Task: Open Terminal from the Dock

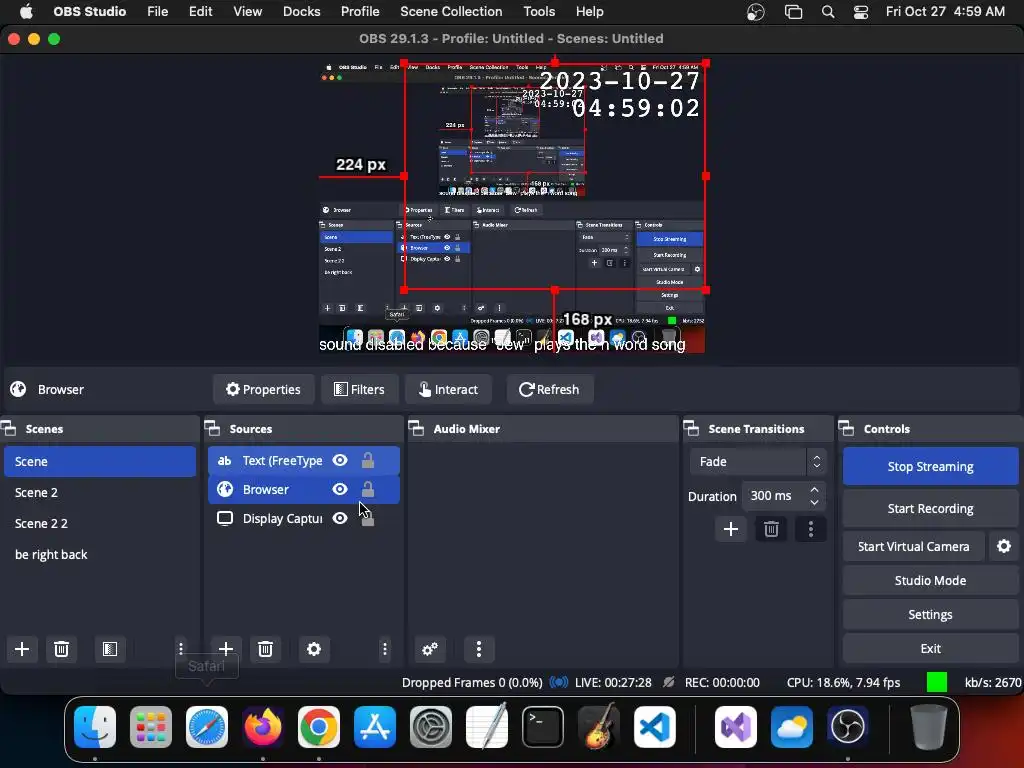Action: click(x=543, y=727)
